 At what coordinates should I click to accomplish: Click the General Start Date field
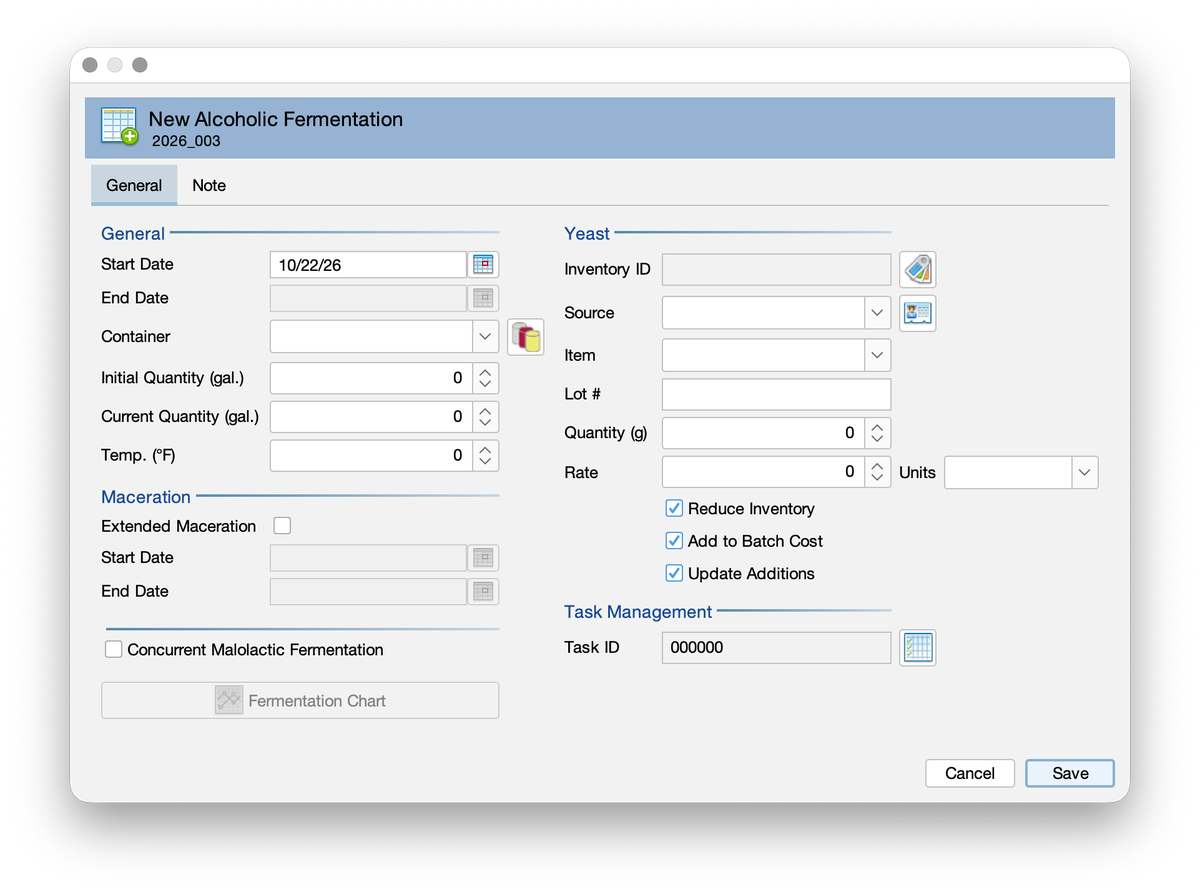click(368, 264)
